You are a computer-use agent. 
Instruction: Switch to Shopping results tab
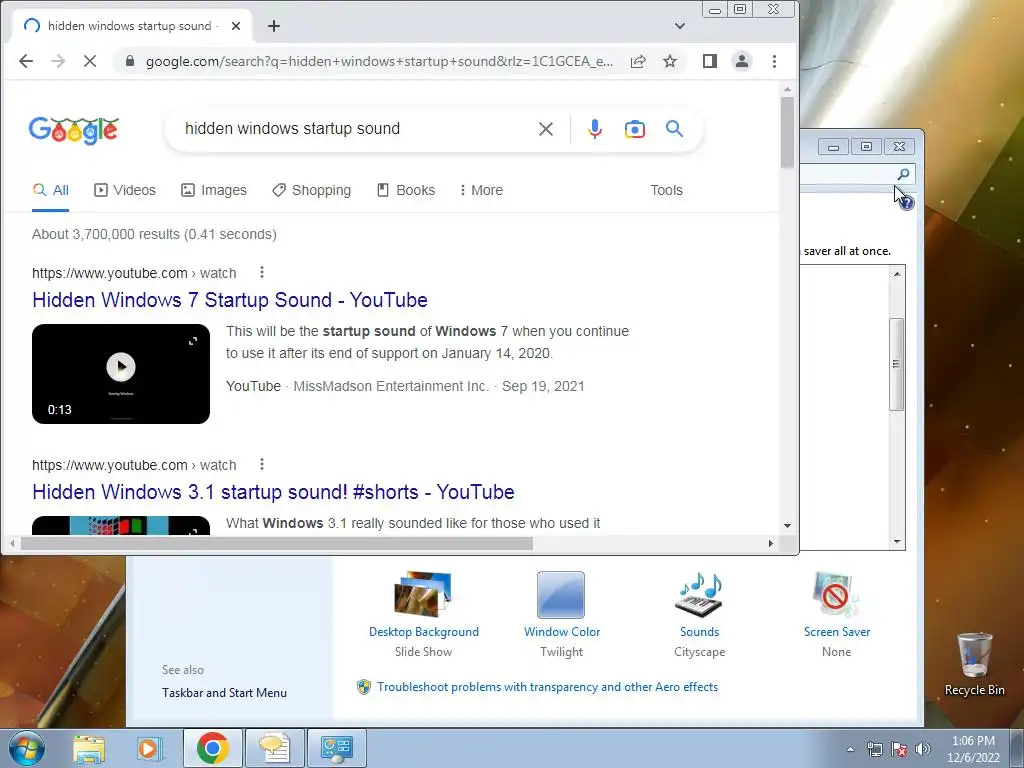pos(312,190)
